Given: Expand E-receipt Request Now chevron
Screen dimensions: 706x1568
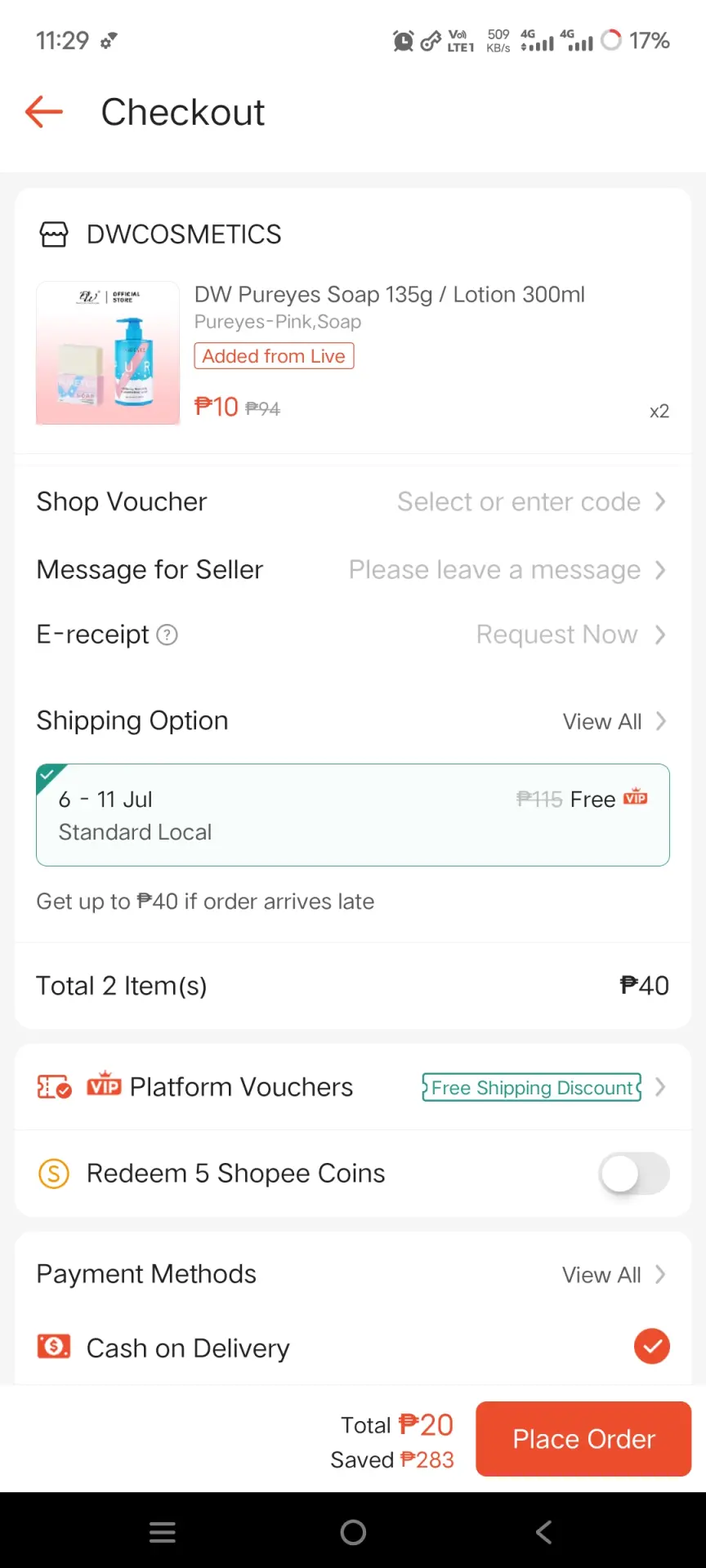Looking at the screenshot, I should 660,635.
